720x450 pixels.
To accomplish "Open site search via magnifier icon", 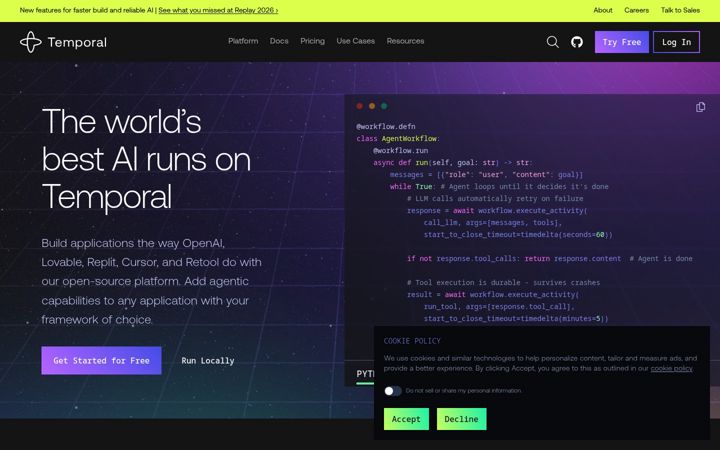I will [552, 42].
